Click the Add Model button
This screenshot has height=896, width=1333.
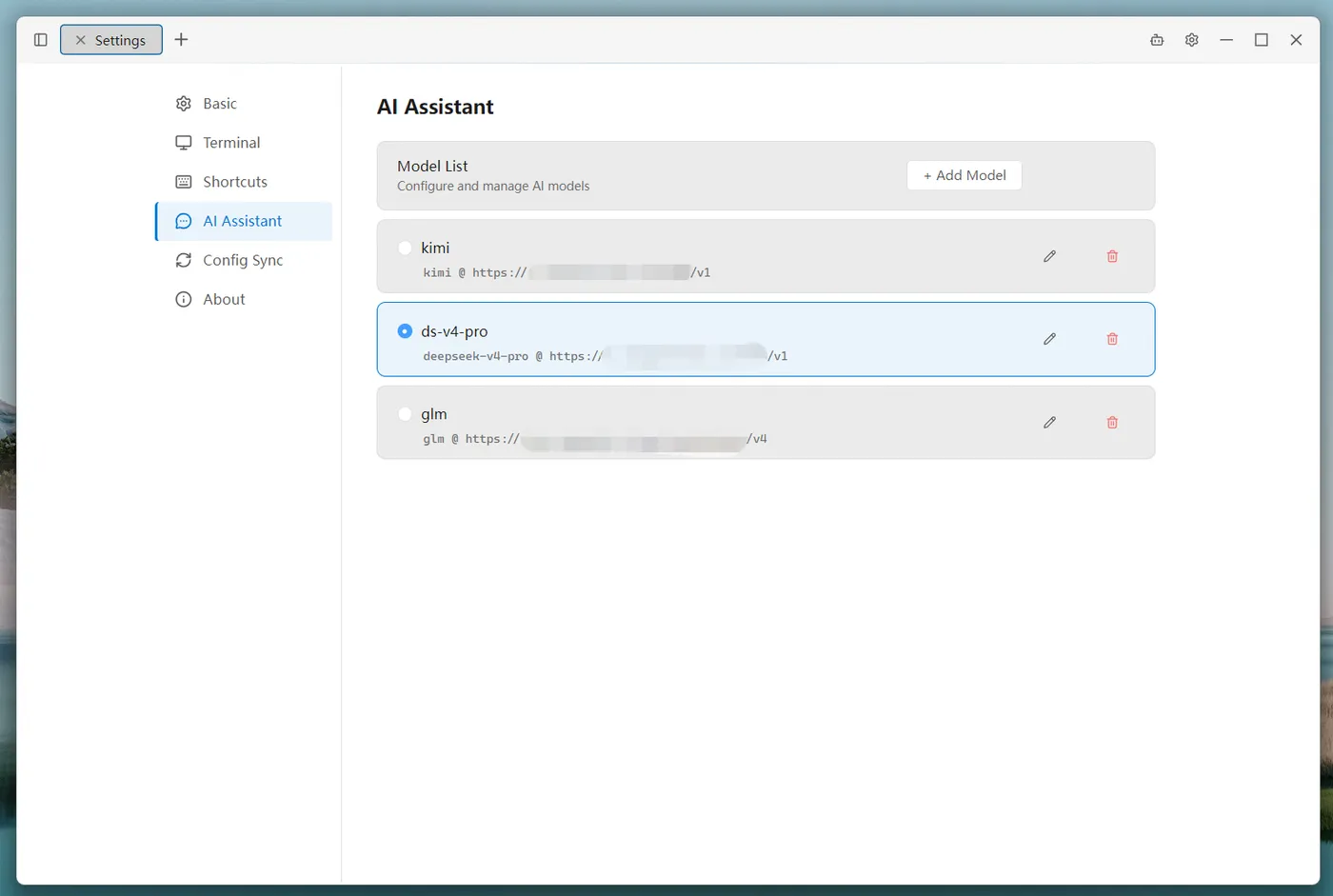pyautogui.click(x=965, y=175)
